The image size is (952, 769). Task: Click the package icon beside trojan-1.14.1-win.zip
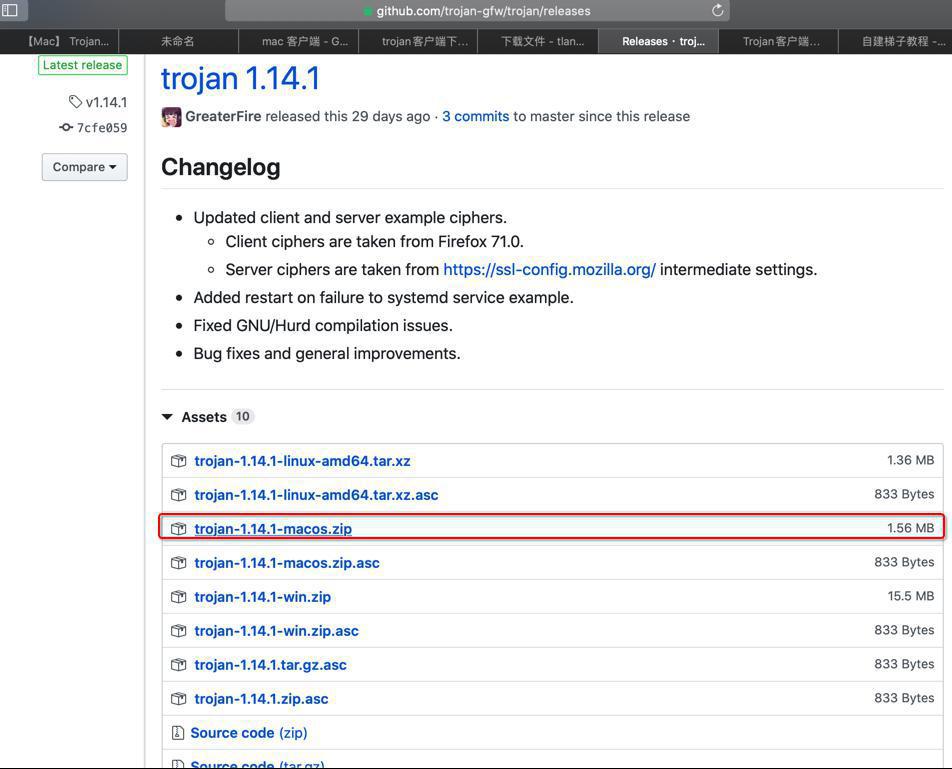(178, 597)
